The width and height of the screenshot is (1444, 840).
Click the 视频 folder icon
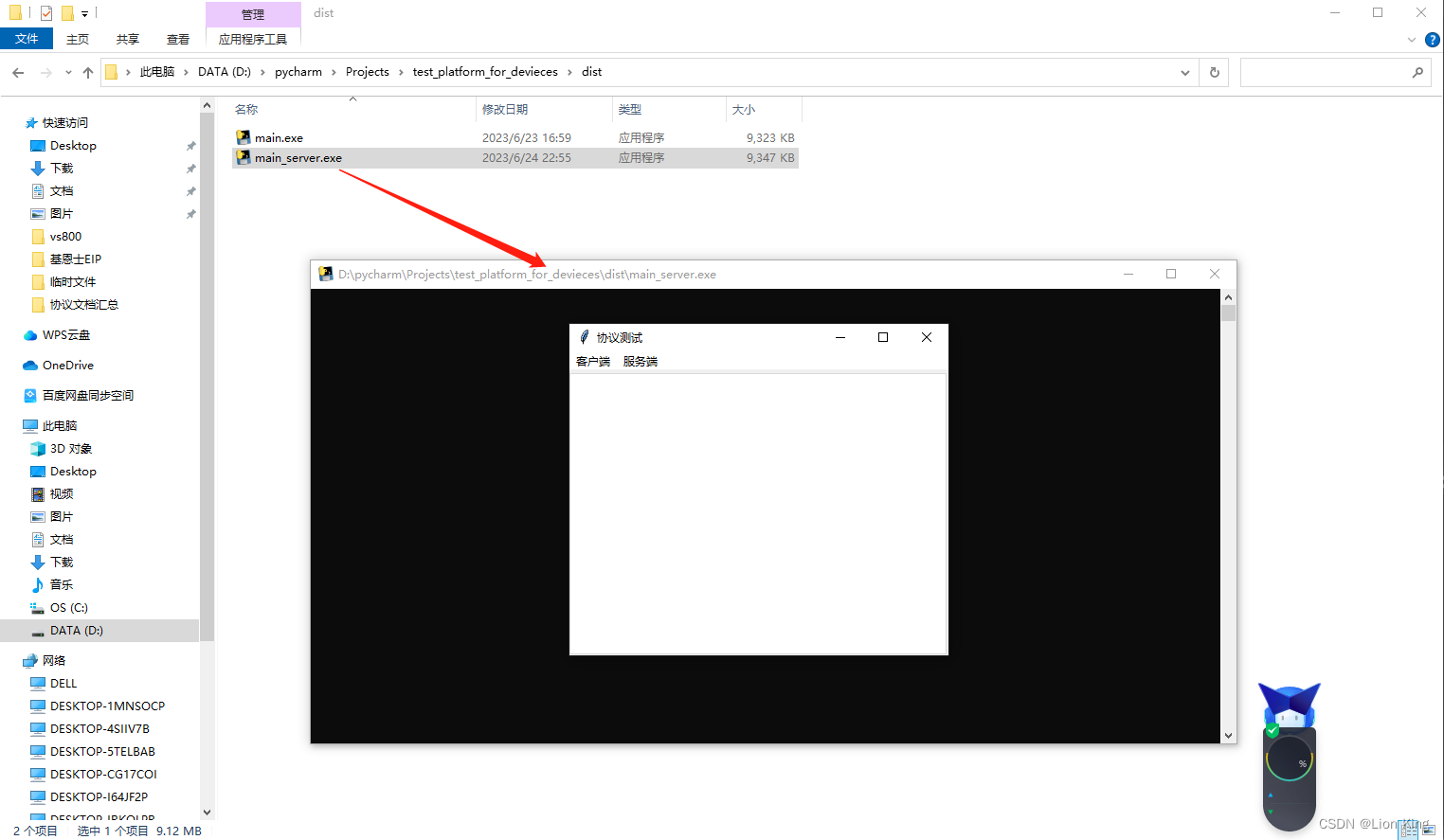[x=38, y=494]
